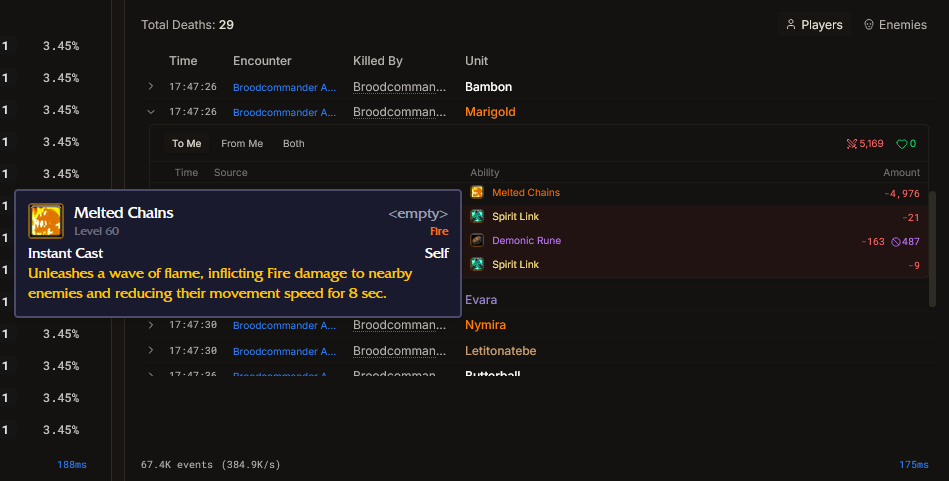Click the 5,169 total damage value
Image resolution: width=949 pixels, height=481 pixels.
tap(872, 144)
